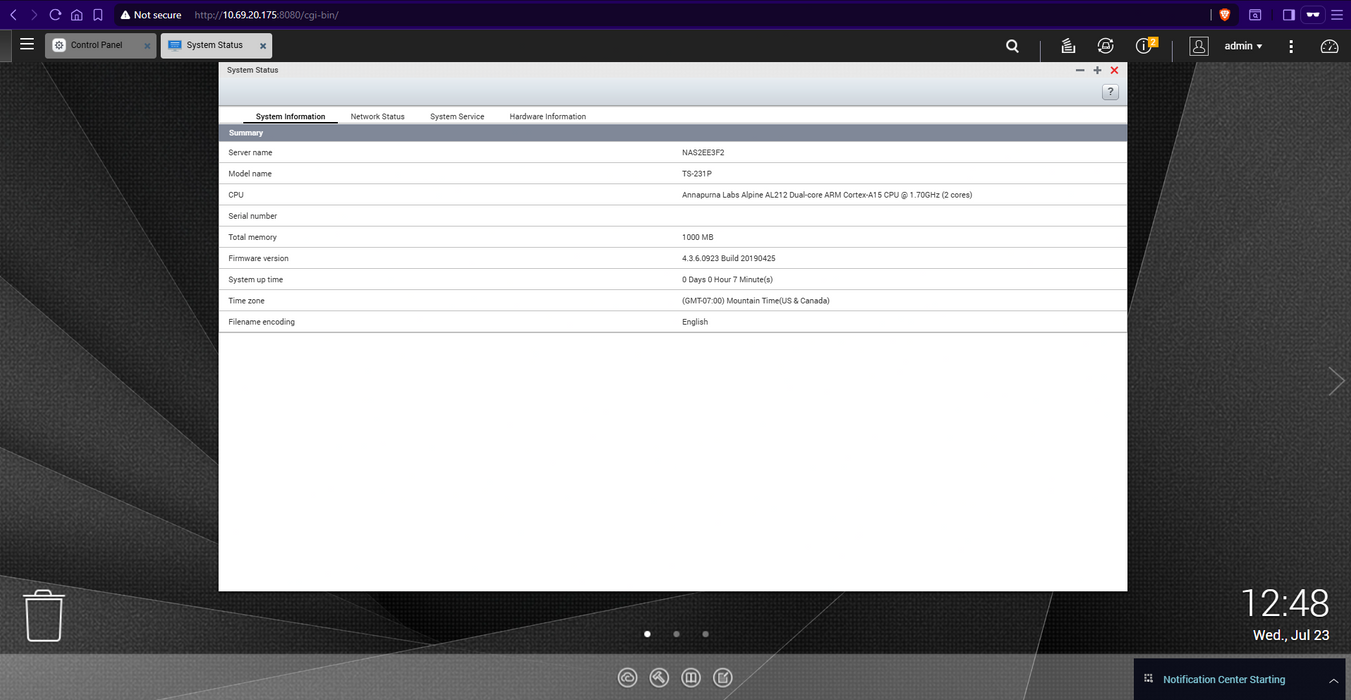The width and height of the screenshot is (1351, 700).
Task: Click the search magnifier icon
Action: (1012, 46)
